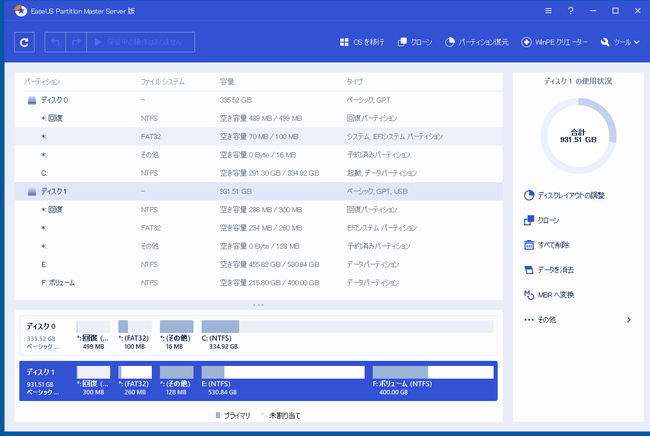Image resolution: width=650 pixels, height=436 pixels.
Task: Click the wipe data eraser icon
Action: coord(529,270)
